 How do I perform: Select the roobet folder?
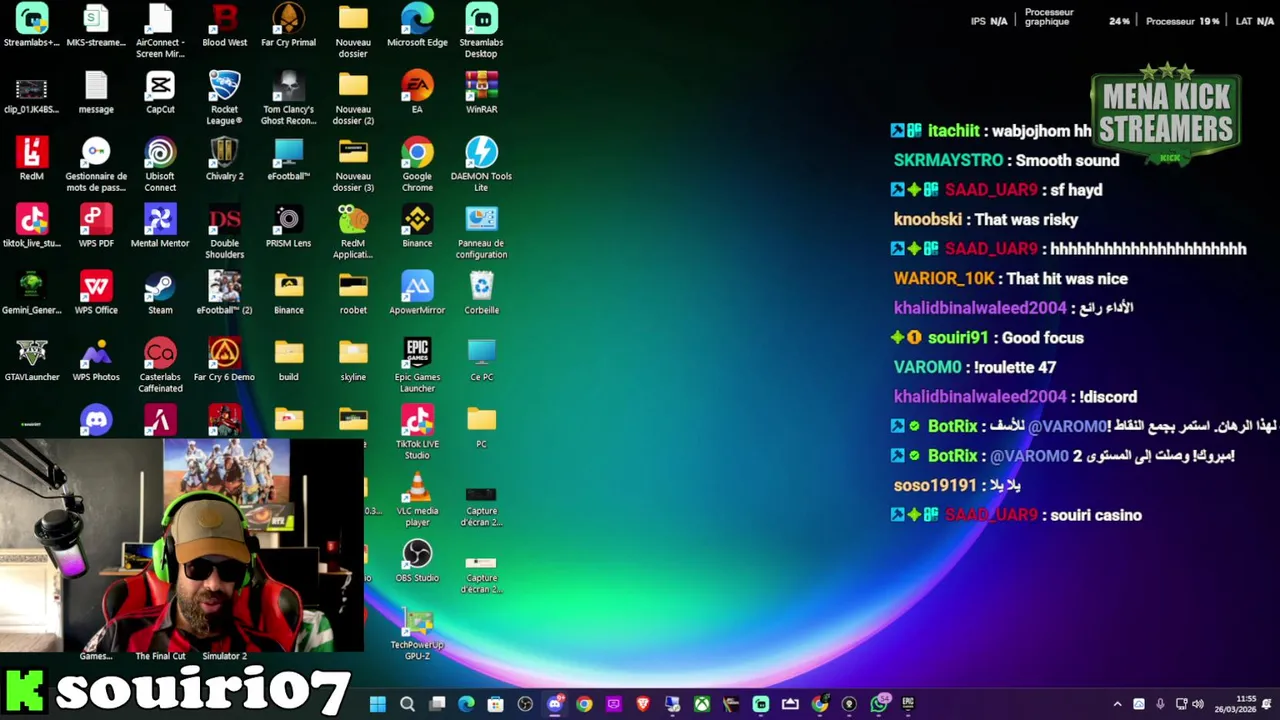[353, 294]
